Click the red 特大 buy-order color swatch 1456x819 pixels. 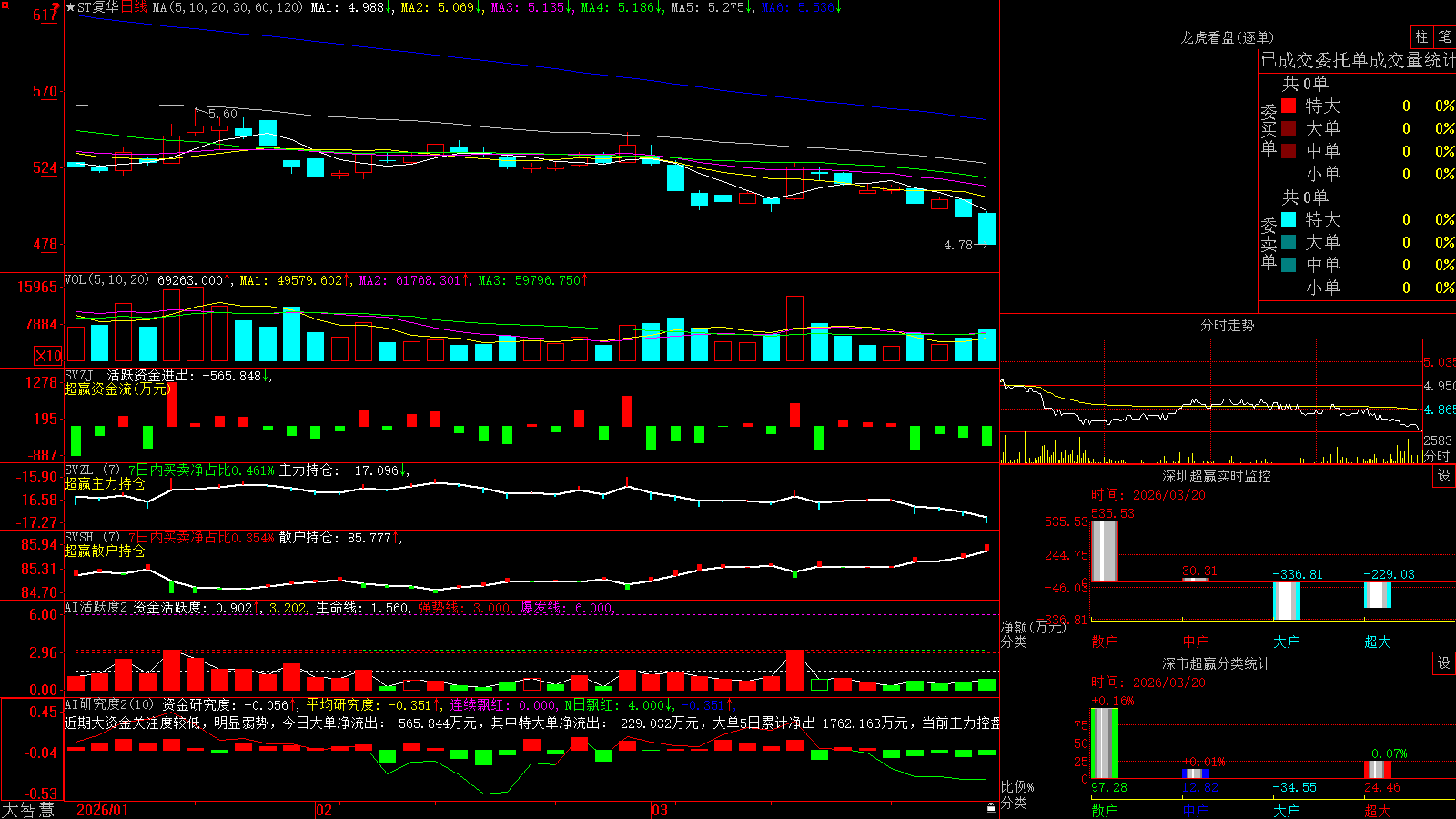tap(1289, 106)
